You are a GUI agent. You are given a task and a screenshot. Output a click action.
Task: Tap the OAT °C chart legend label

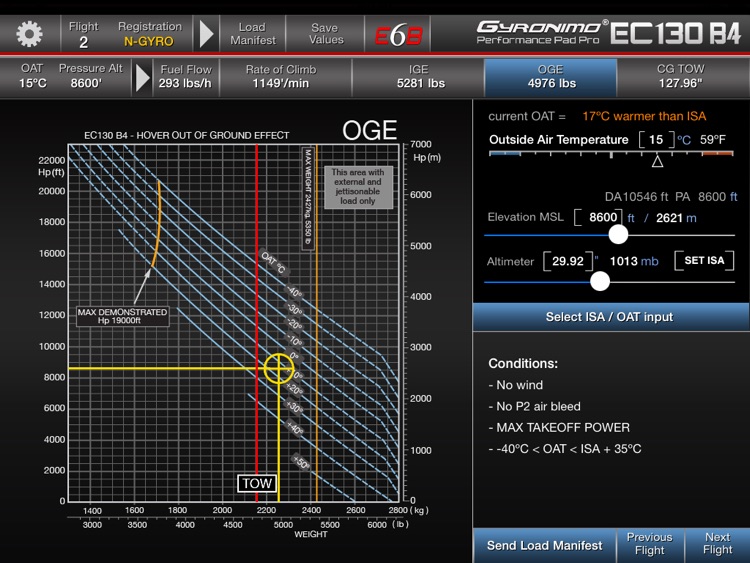point(273,262)
